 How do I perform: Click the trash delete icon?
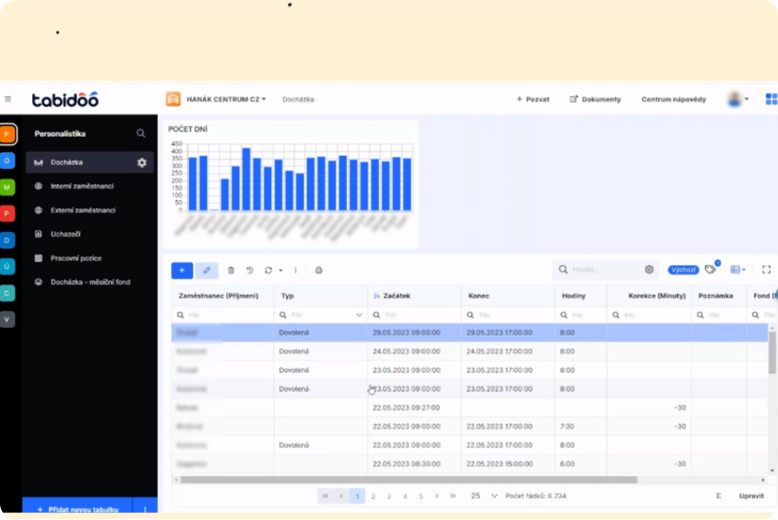click(x=231, y=270)
